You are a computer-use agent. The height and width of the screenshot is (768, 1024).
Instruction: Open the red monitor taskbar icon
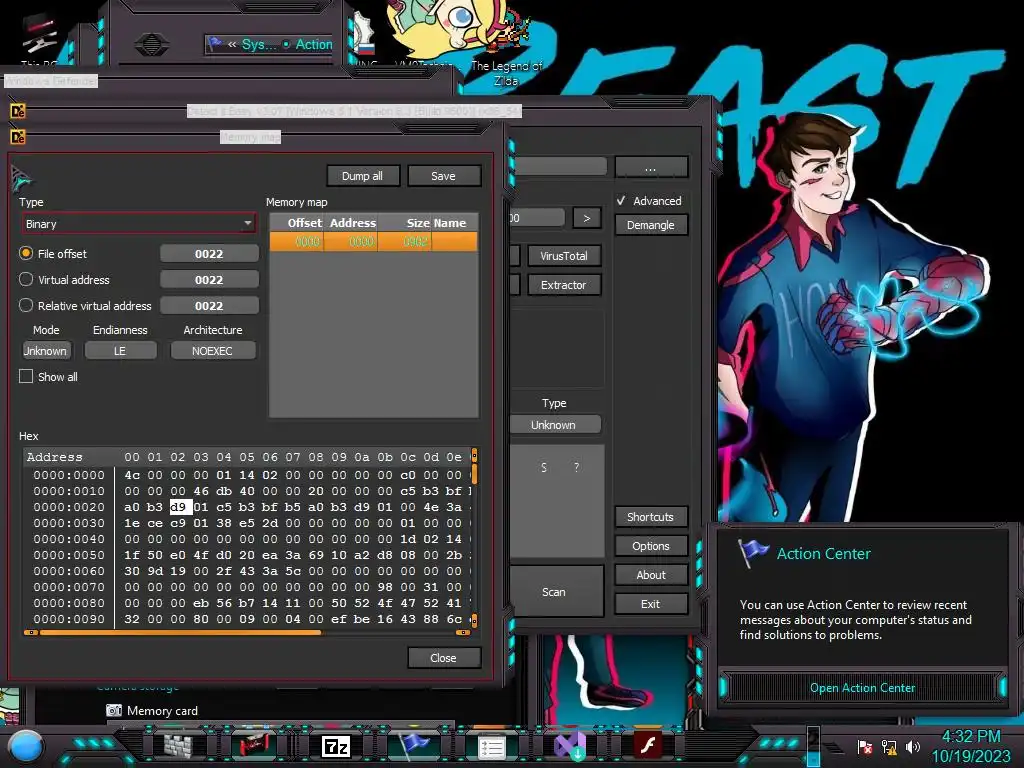tap(255, 746)
